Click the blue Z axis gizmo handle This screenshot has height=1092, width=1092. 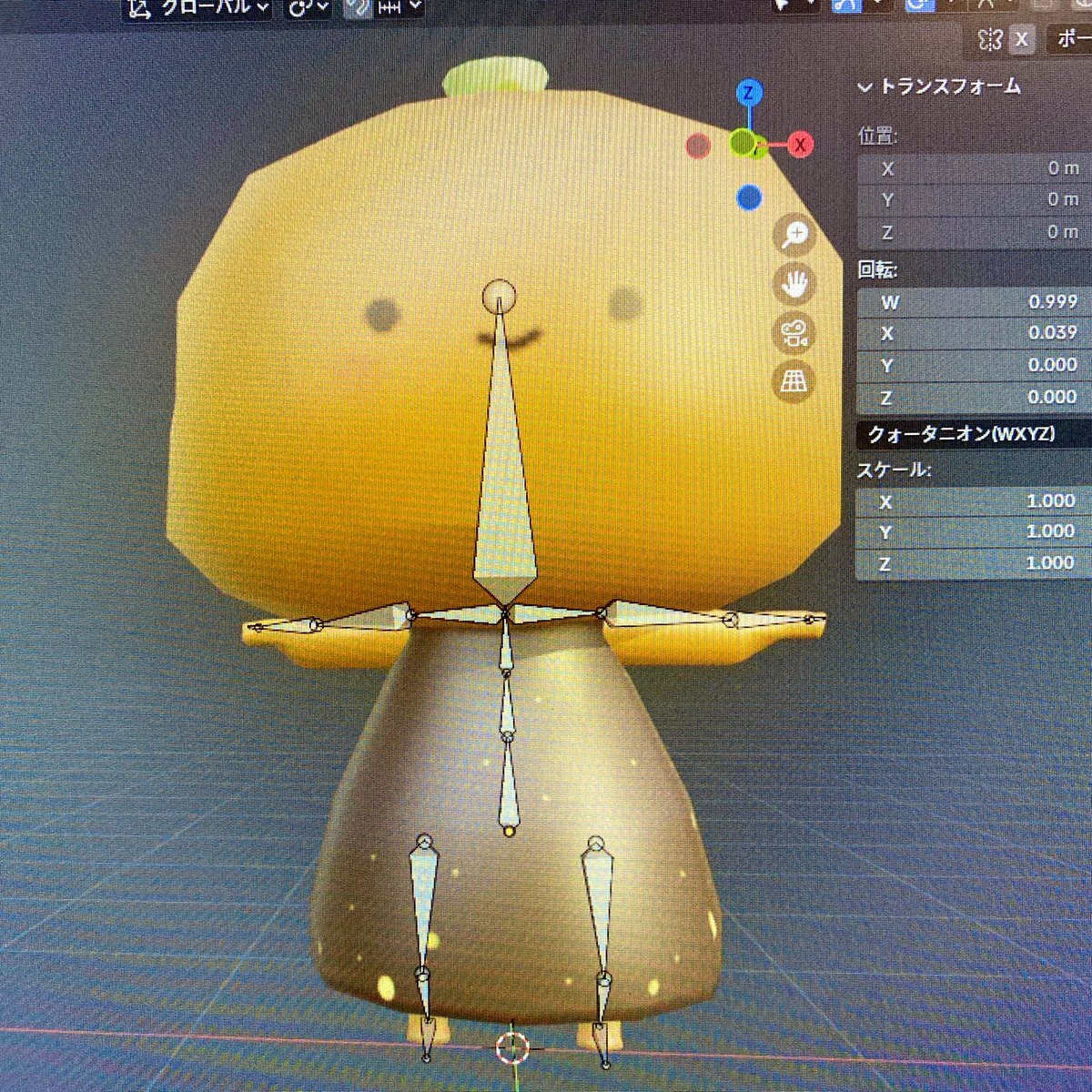click(x=749, y=92)
